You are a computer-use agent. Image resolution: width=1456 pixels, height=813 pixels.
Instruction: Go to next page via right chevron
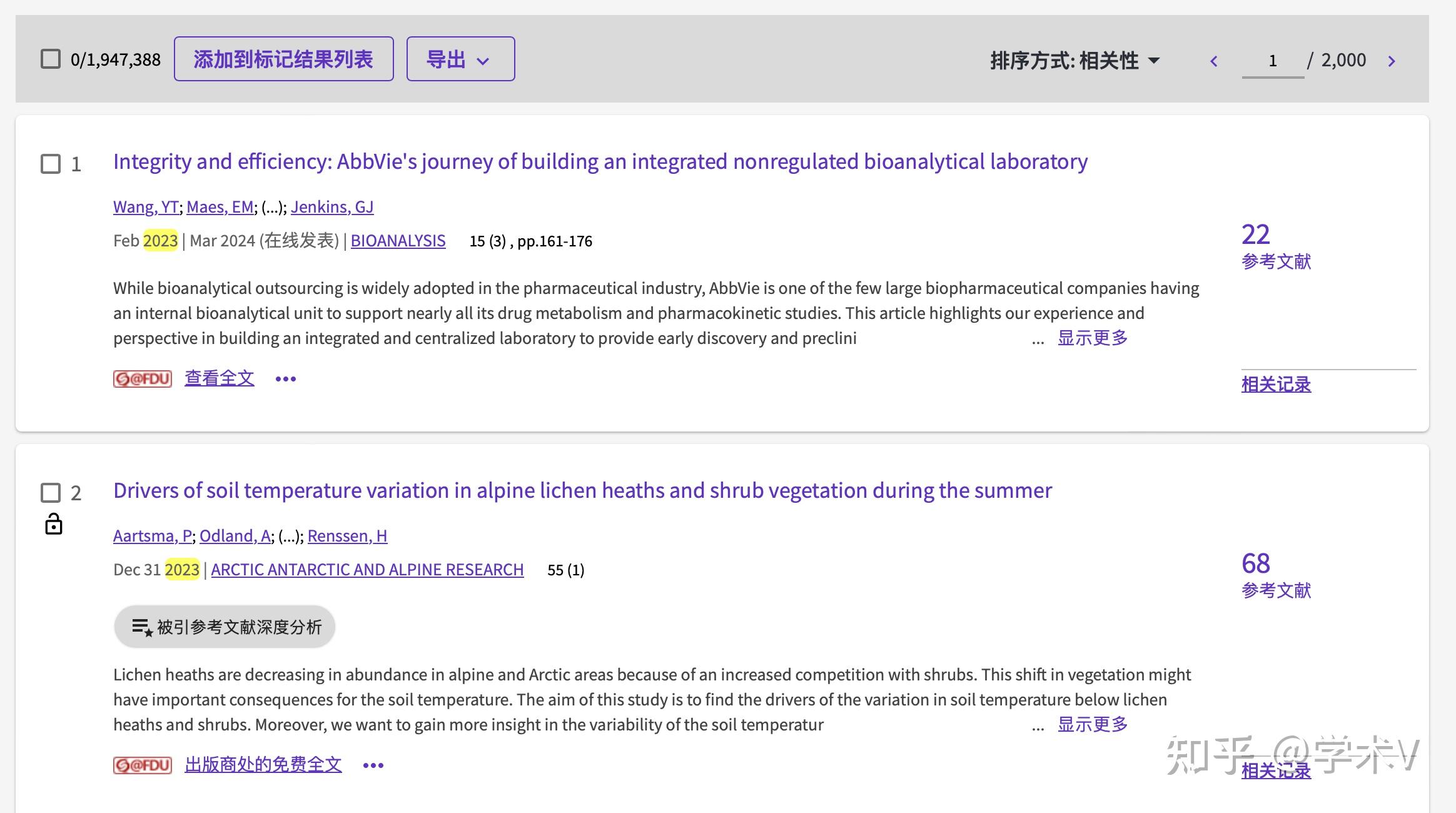coord(1392,60)
